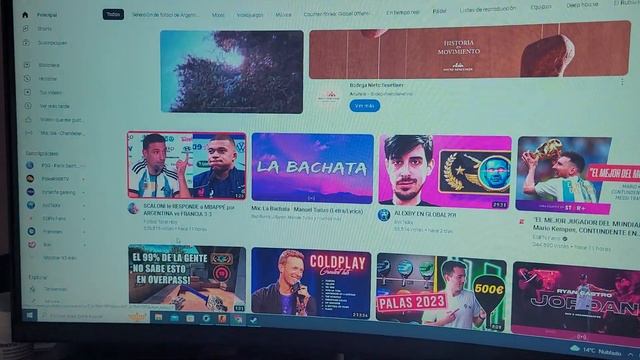Open the Historia en Movimiento ad banner
The image size is (640, 360).
470,50
